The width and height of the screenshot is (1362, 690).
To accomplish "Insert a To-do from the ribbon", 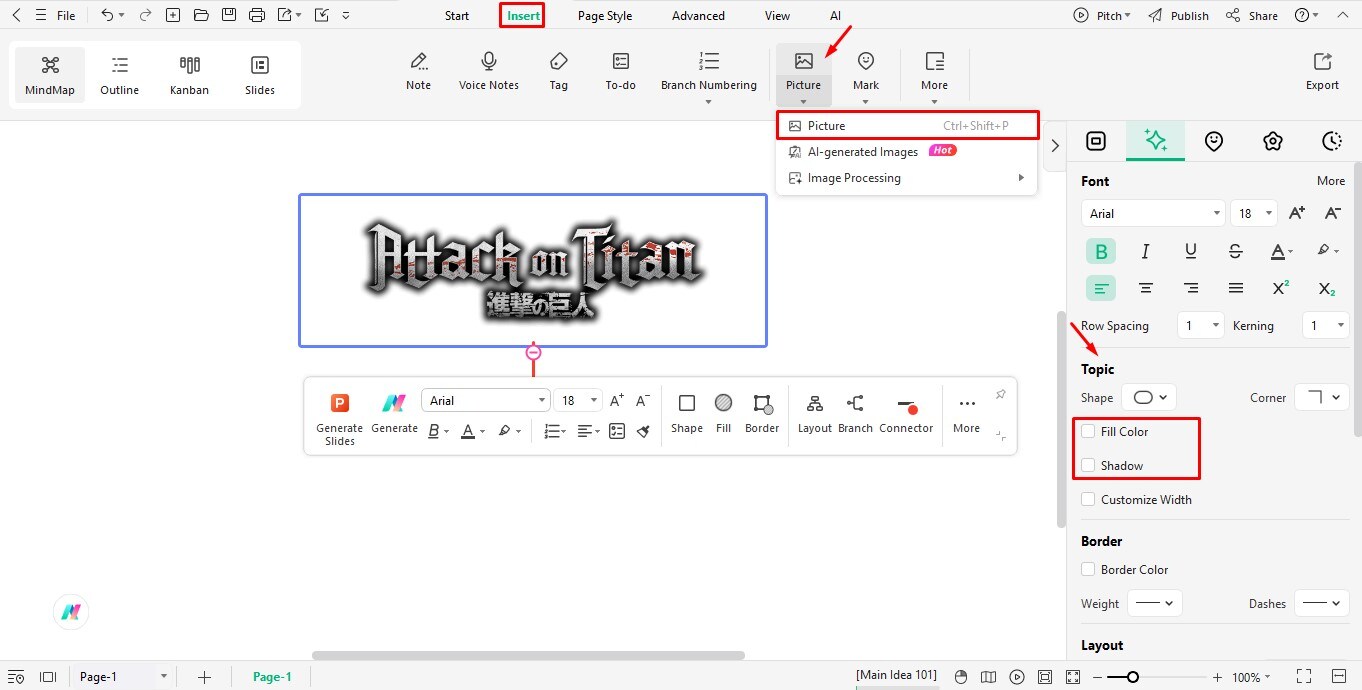I will pos(621,72).
